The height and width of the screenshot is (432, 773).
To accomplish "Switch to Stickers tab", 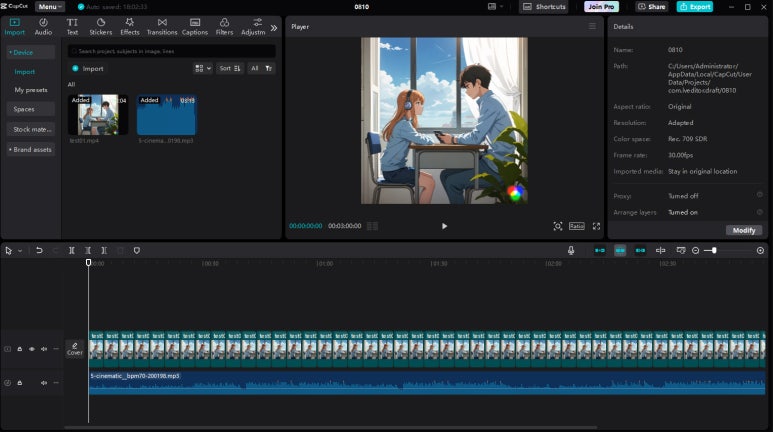I will pyautogui.click(x=101, y=27).
